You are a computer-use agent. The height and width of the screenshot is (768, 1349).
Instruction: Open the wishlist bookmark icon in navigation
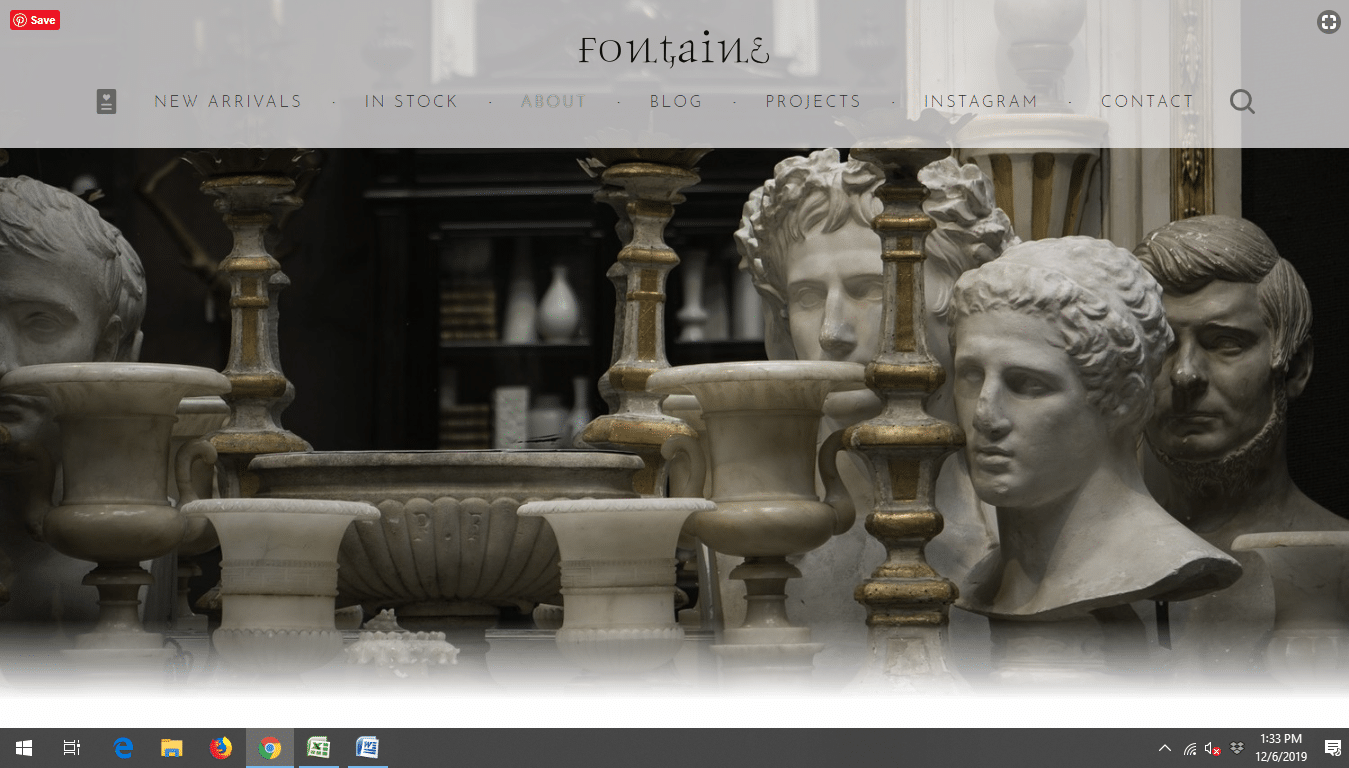pyautogui.click(x=106, y=101)
